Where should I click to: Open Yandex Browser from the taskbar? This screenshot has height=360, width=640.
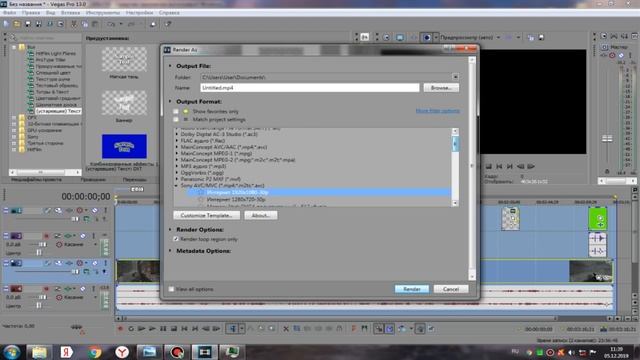[x=122, y=352]
